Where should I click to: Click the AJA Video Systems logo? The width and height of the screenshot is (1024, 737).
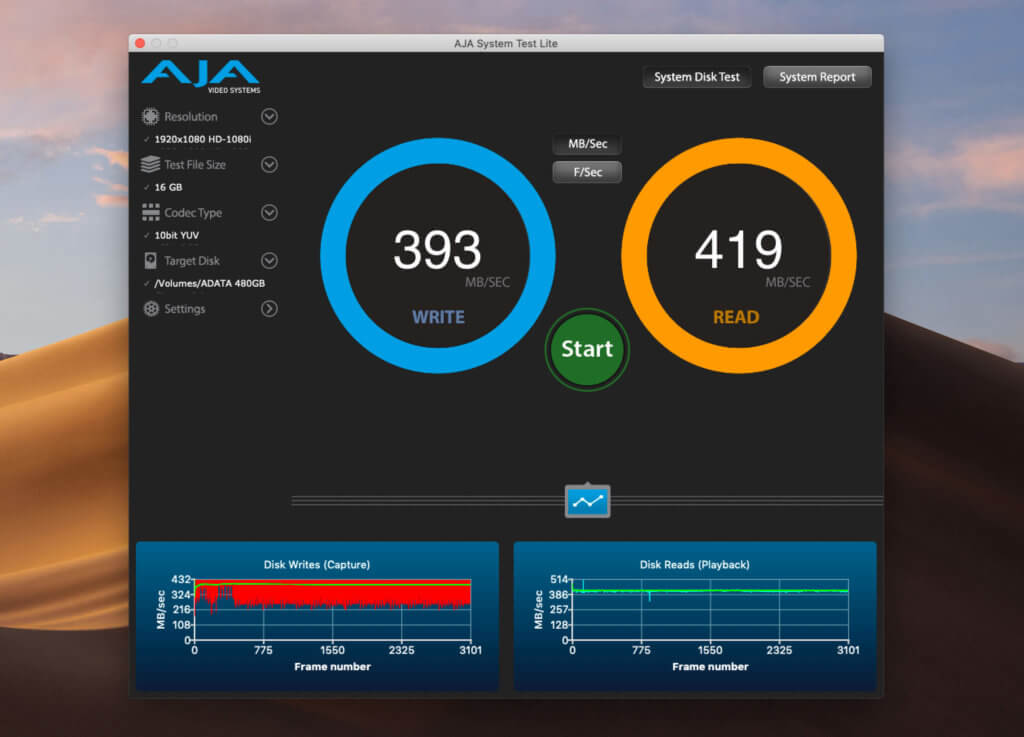pyautogui.click(x=202, y=75)
